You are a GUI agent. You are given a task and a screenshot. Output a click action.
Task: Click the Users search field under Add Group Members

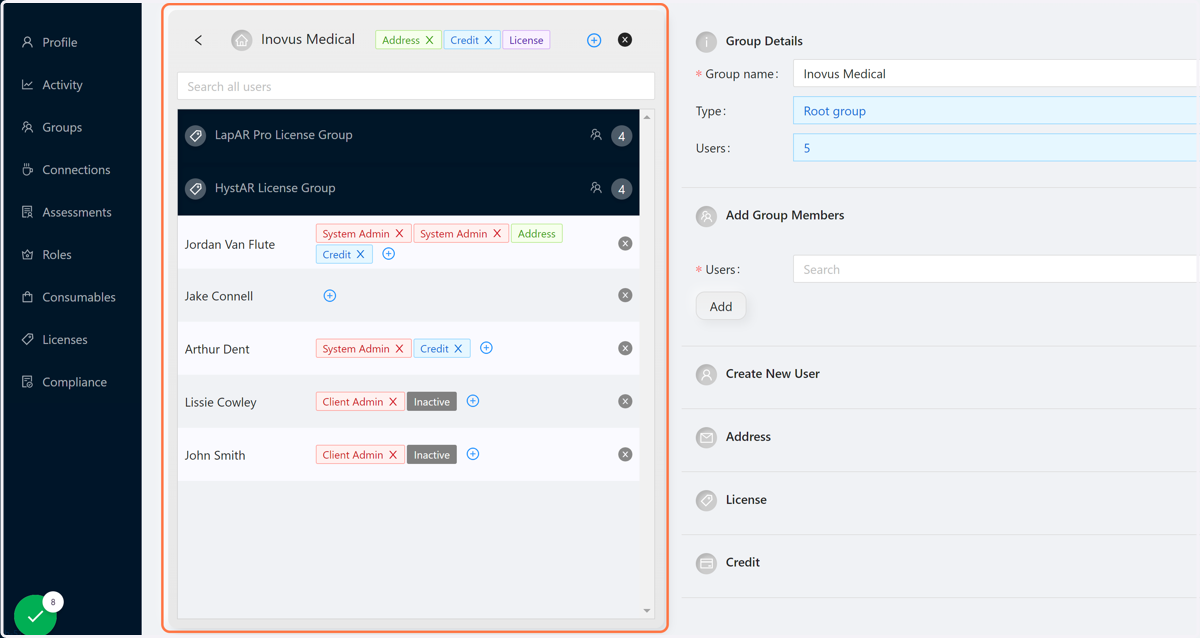pyautogui.click(x=996, y=269)
